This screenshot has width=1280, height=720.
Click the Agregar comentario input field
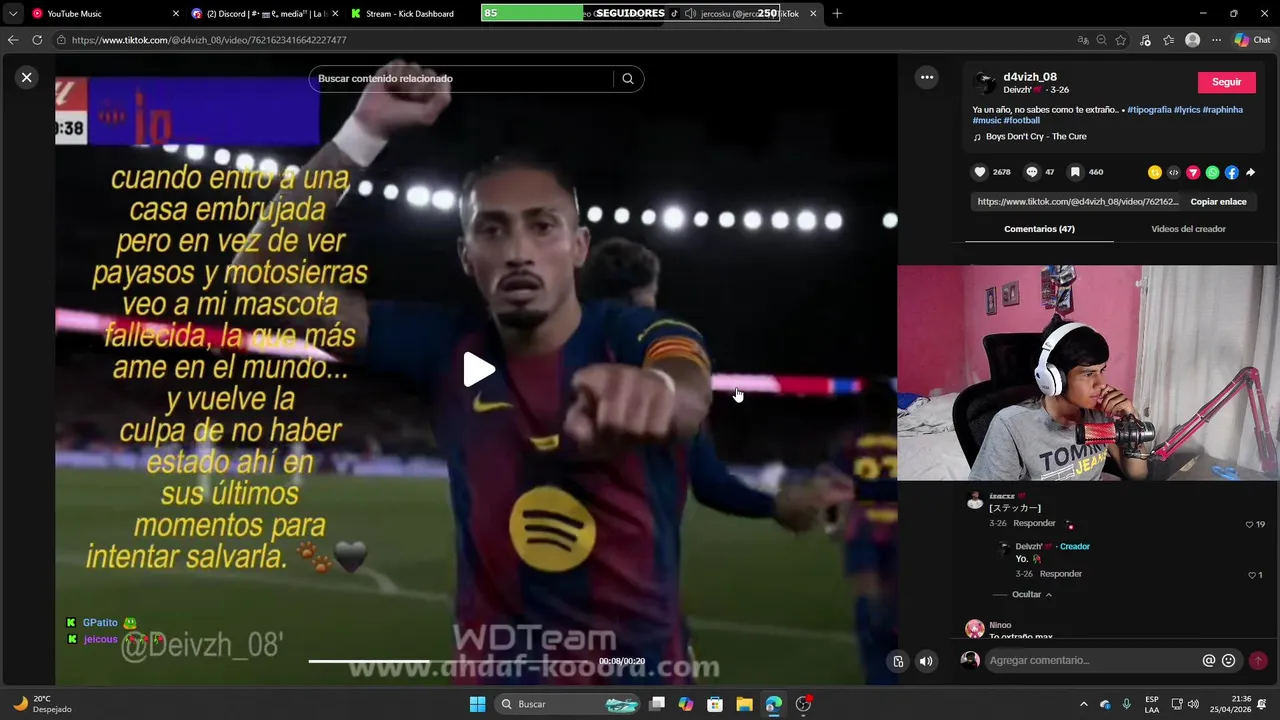click(x=1093, y=660)
